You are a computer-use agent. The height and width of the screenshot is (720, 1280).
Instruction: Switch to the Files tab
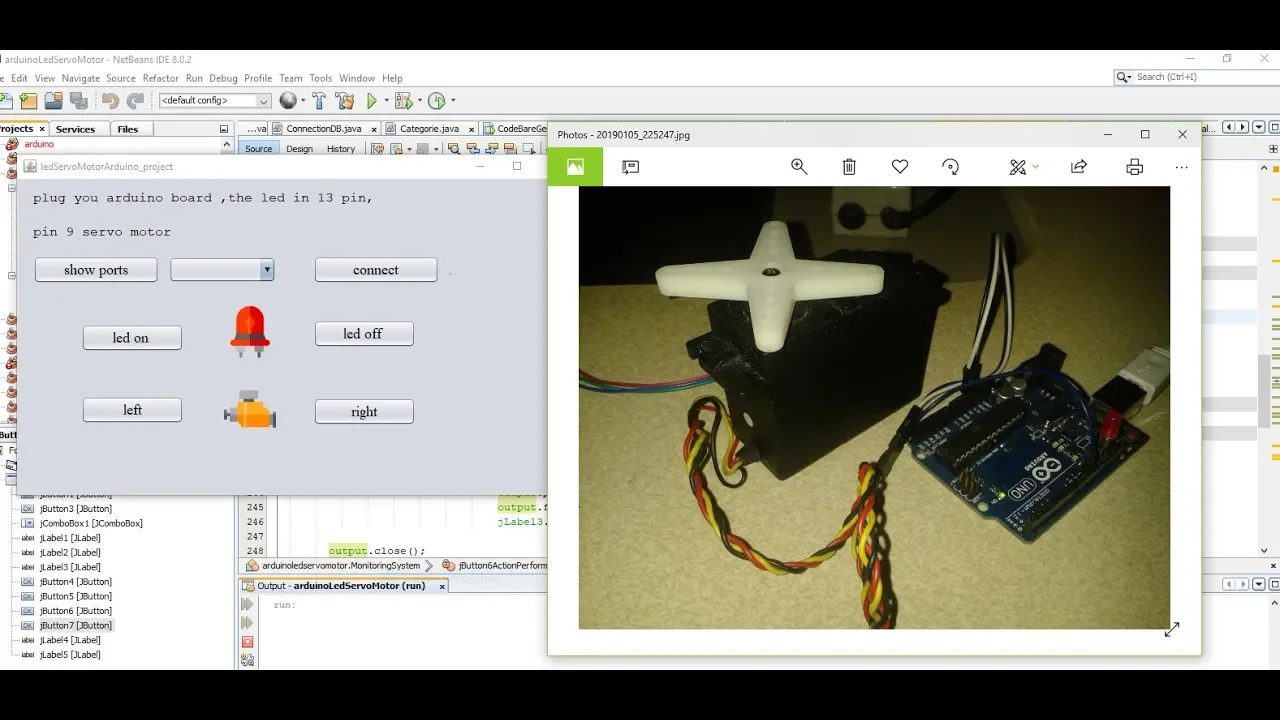click(x=128, y=129)
